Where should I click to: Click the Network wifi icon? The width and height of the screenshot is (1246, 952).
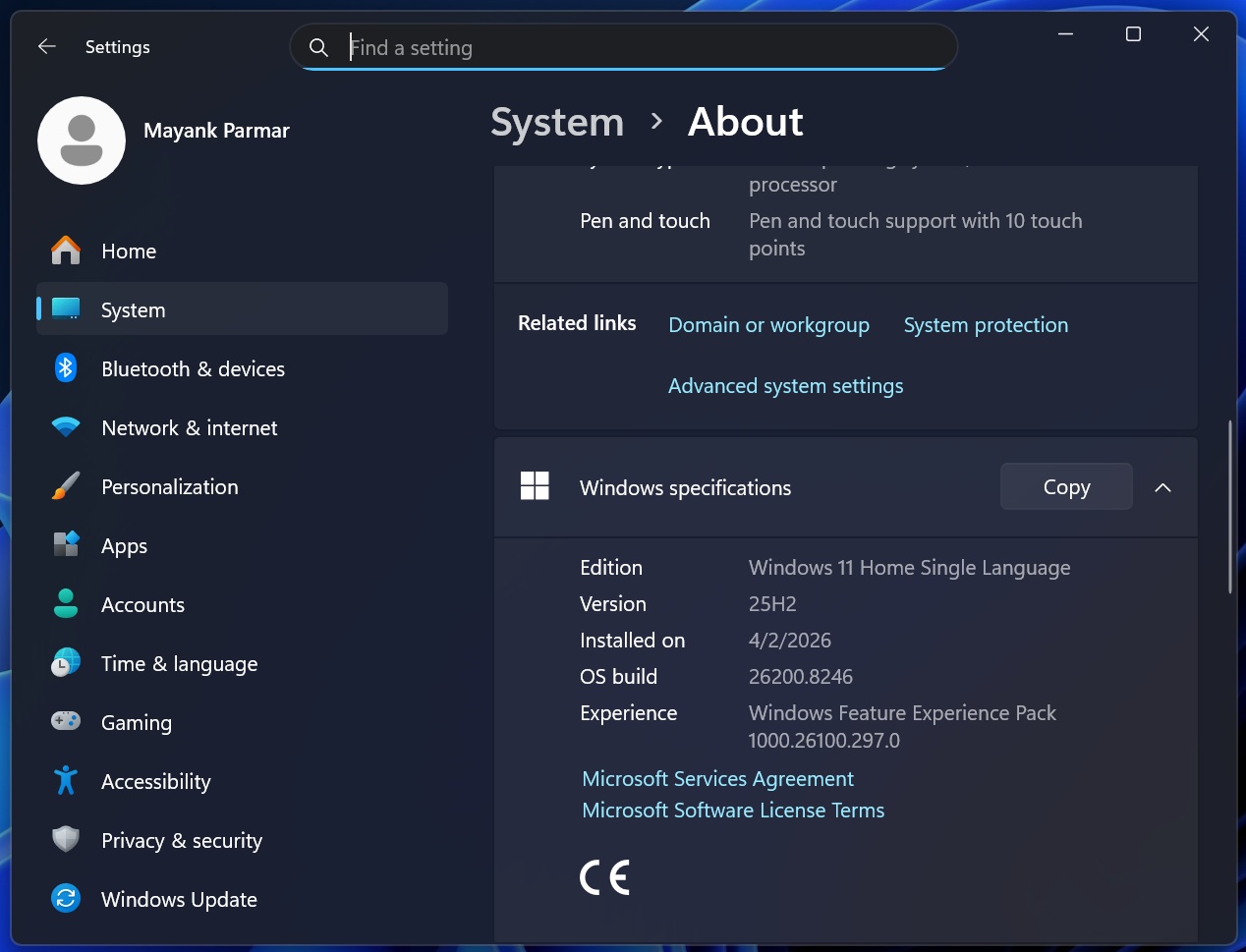tap(66, 427)
